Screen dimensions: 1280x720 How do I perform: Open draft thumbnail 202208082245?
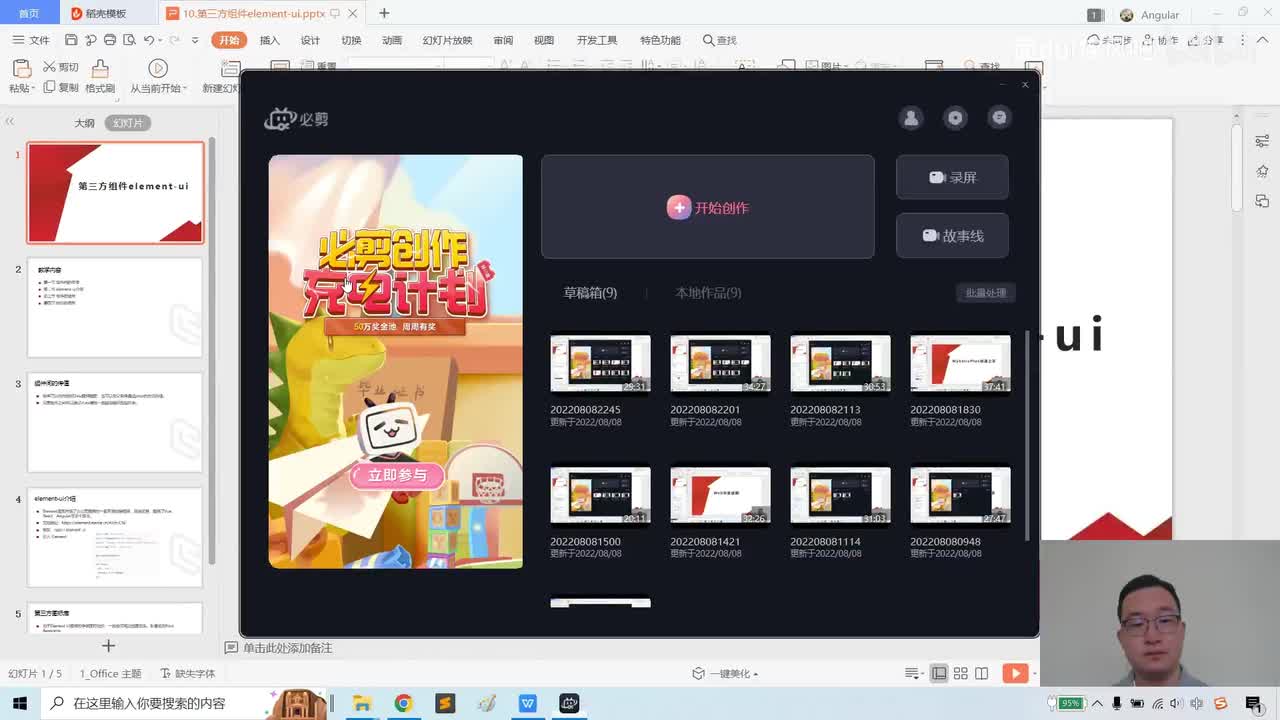(600, 363)
